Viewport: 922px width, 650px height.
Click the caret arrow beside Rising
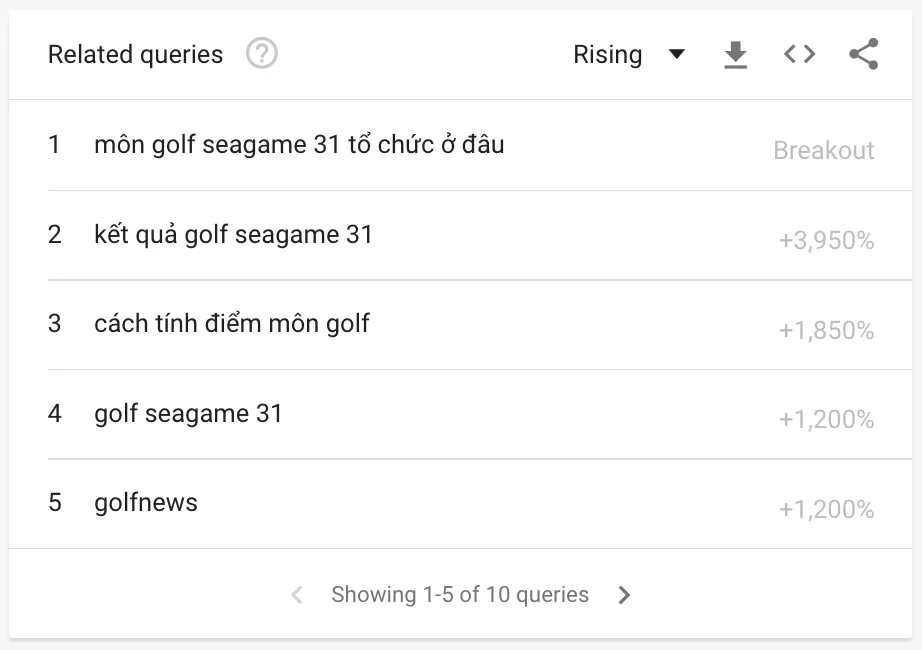(x=677, y=55)
